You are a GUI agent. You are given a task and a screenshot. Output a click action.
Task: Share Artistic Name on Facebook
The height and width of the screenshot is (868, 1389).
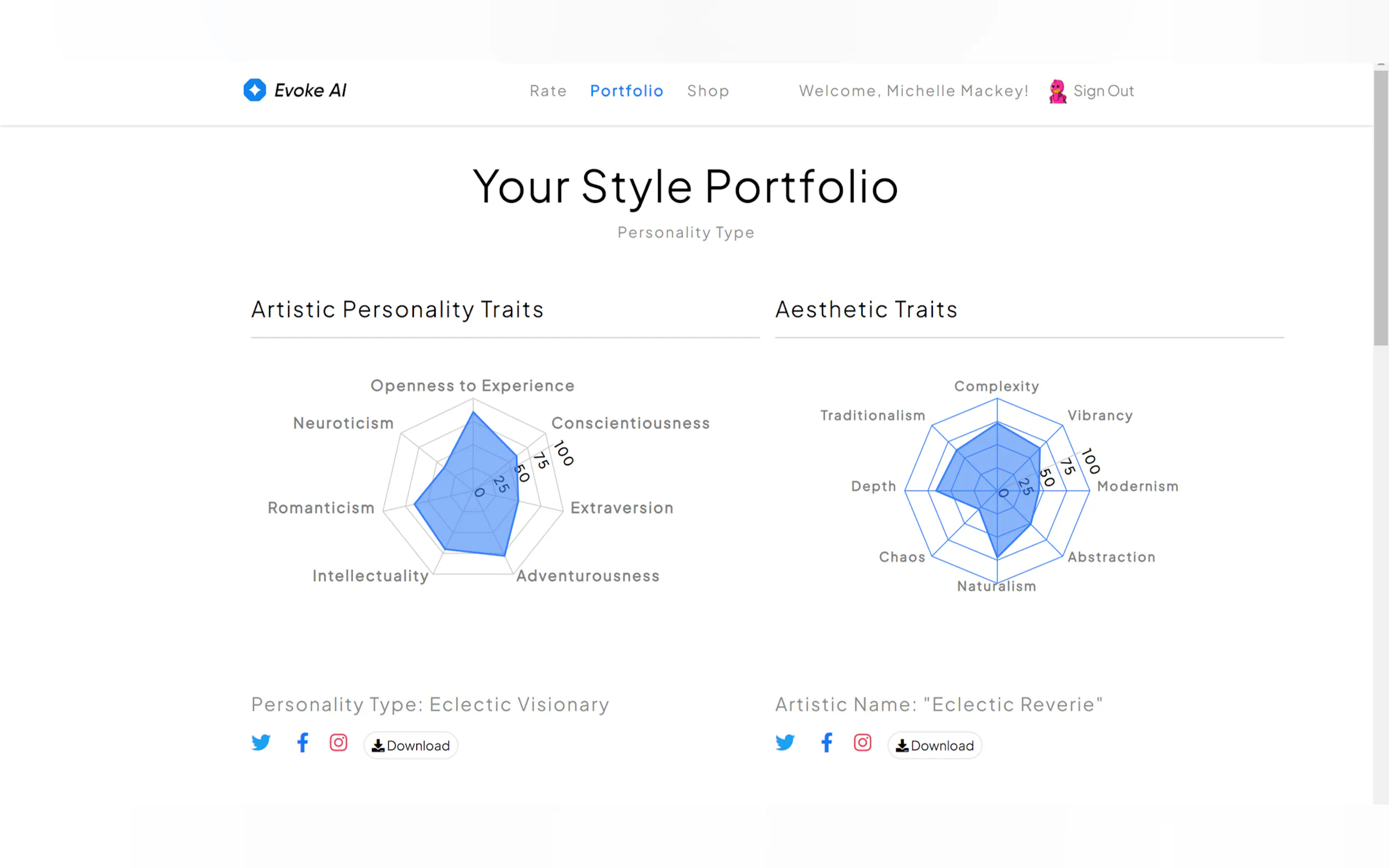point(827,742)
